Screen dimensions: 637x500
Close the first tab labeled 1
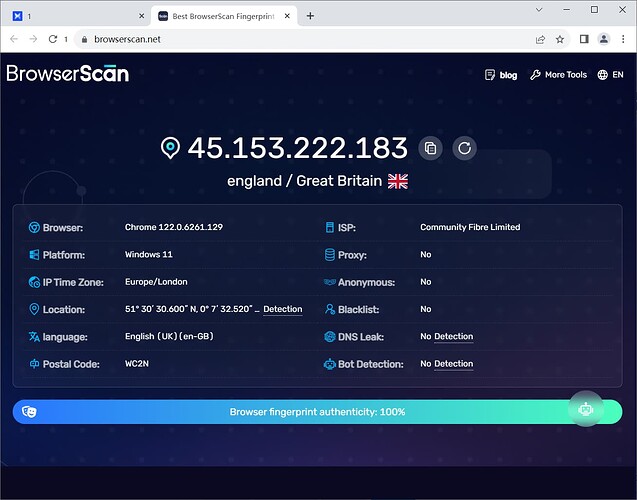click(x=141, y=16)
